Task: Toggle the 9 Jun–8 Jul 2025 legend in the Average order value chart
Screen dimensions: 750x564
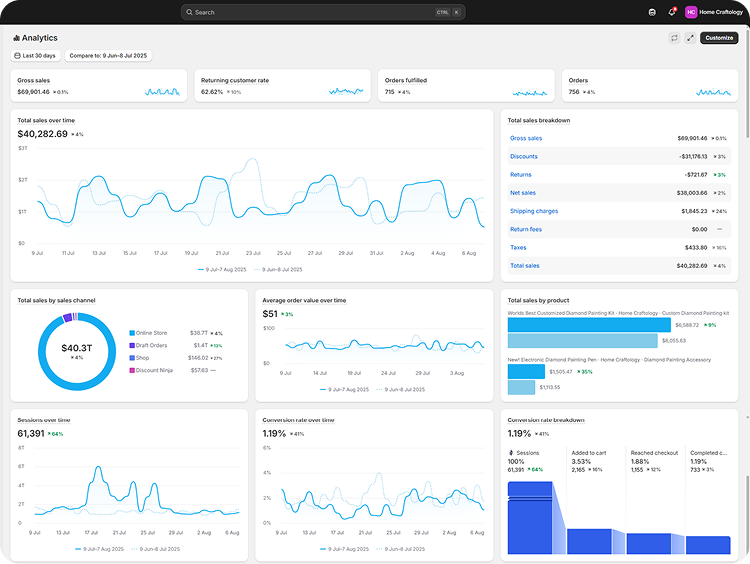Action: pyautogui.click(x=401, y=389)
